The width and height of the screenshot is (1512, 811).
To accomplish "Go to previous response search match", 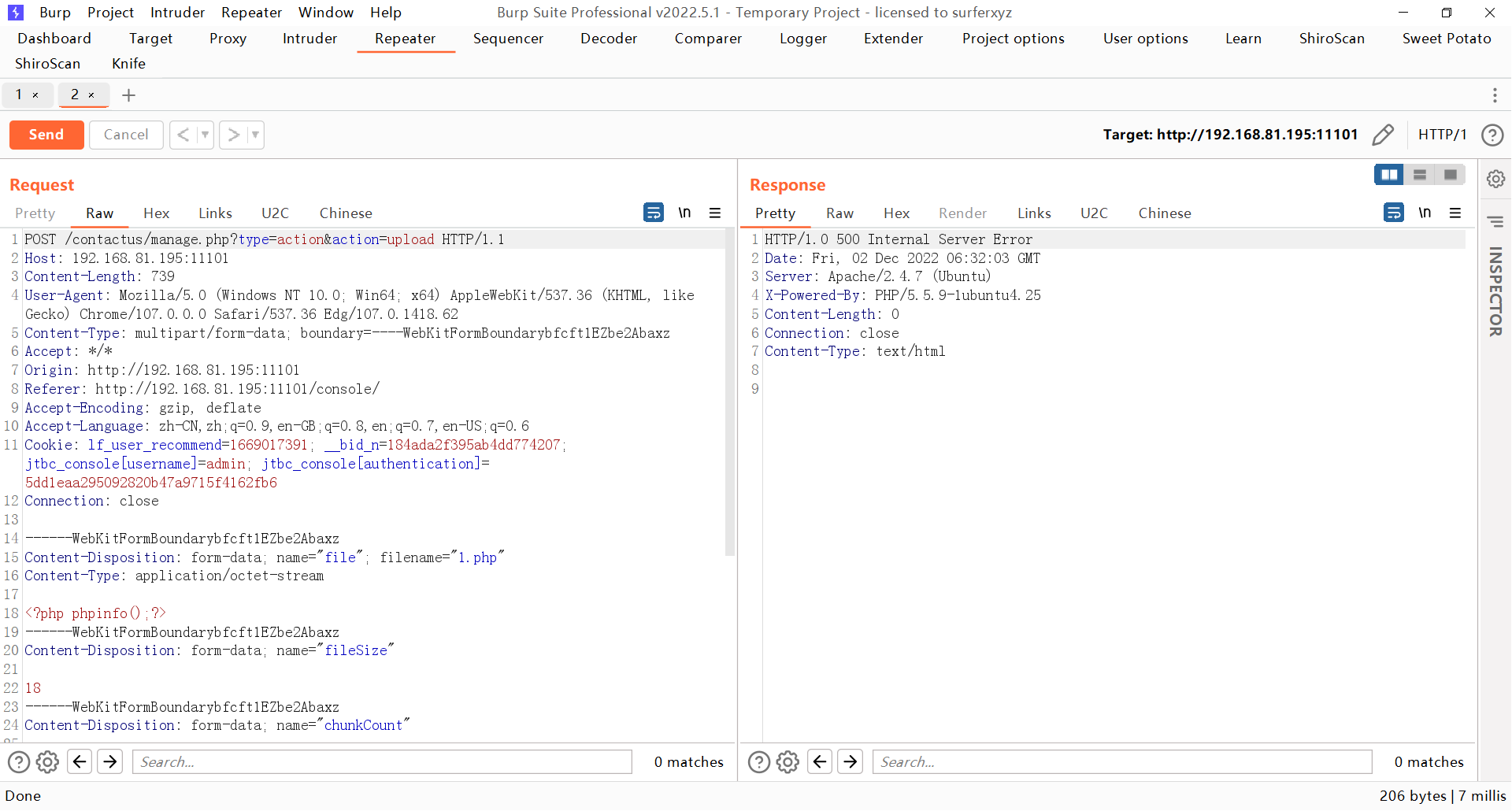I will click(x=820, y=761).
